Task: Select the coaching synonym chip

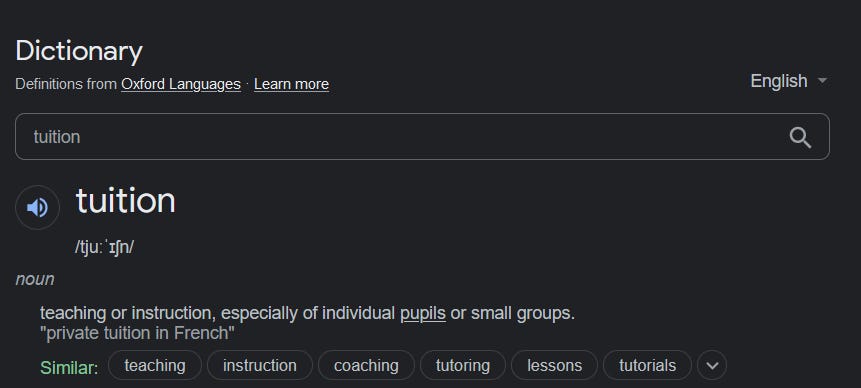Action: click(366, 365)
